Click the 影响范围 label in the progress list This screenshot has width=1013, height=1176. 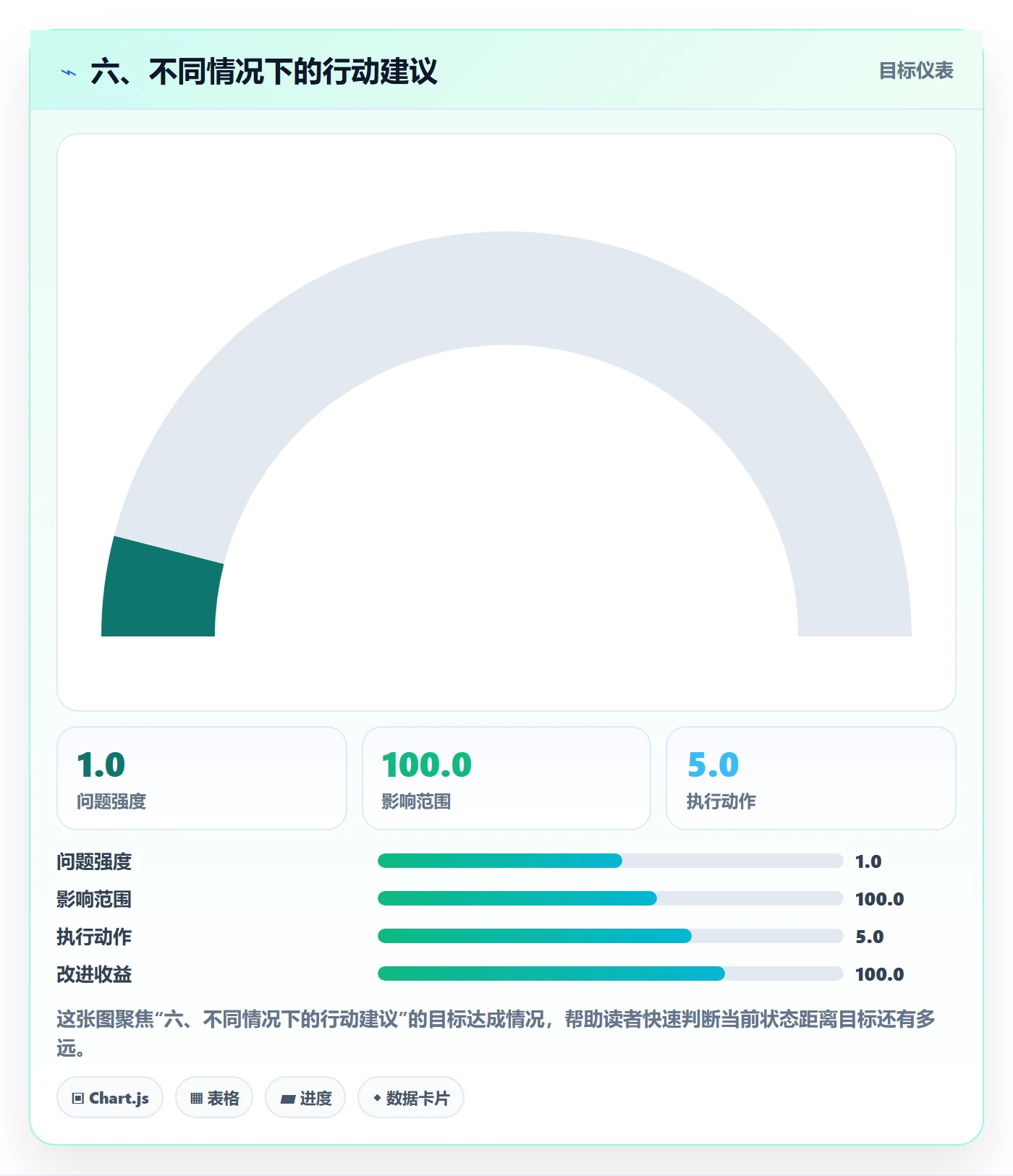pyautogui.click(x=94, y=899)
